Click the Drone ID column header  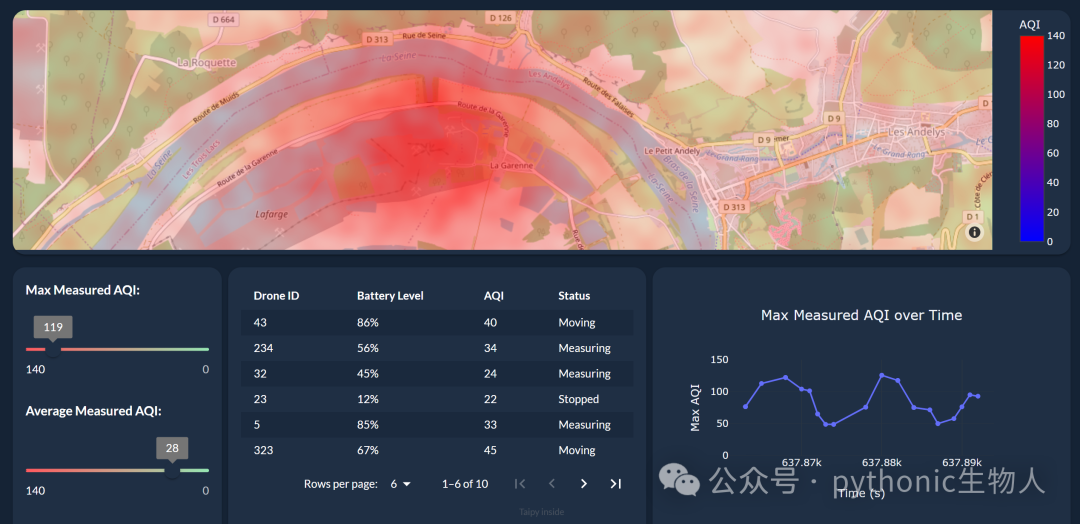[276, 296]
